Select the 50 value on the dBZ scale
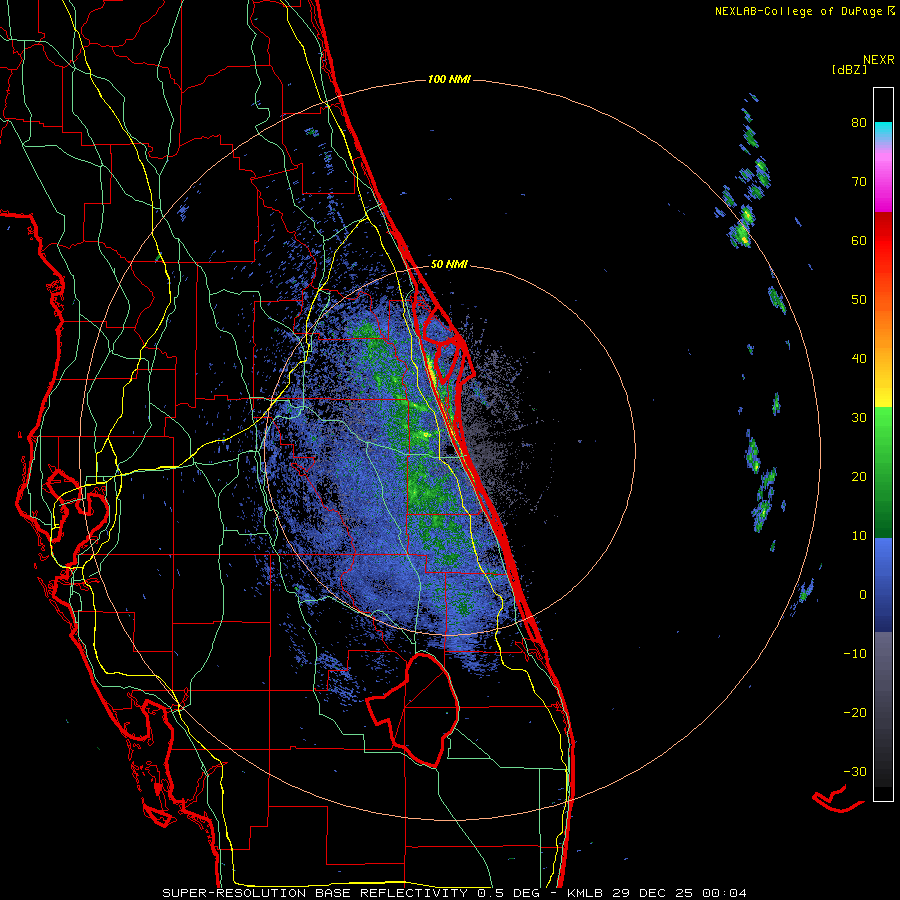The height and width of the screenshot is (900, 900). coord(859,300)
